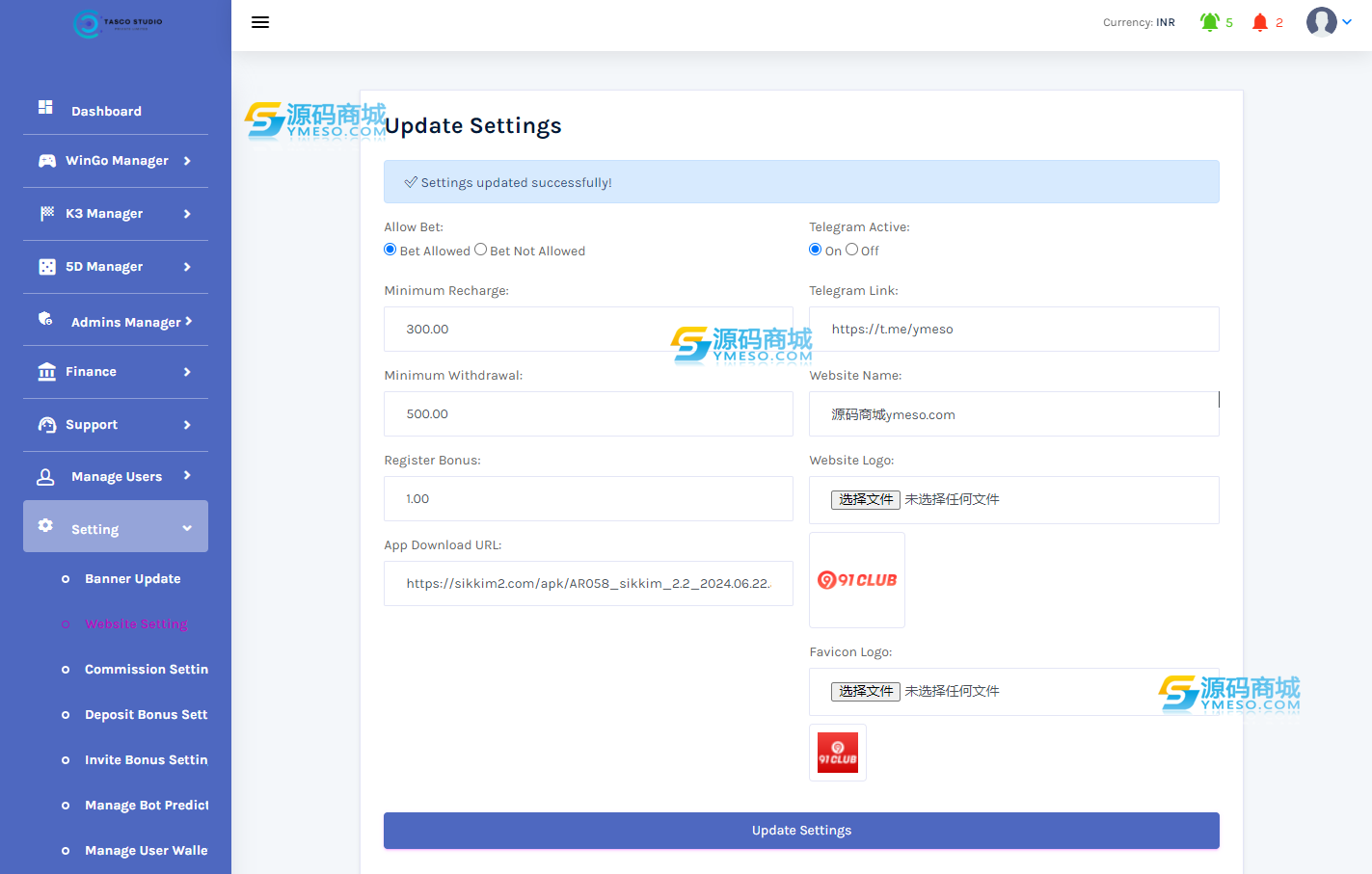Click the user profile avatar
Screen dimensions: 1372x874
(x=1321, y=21)
